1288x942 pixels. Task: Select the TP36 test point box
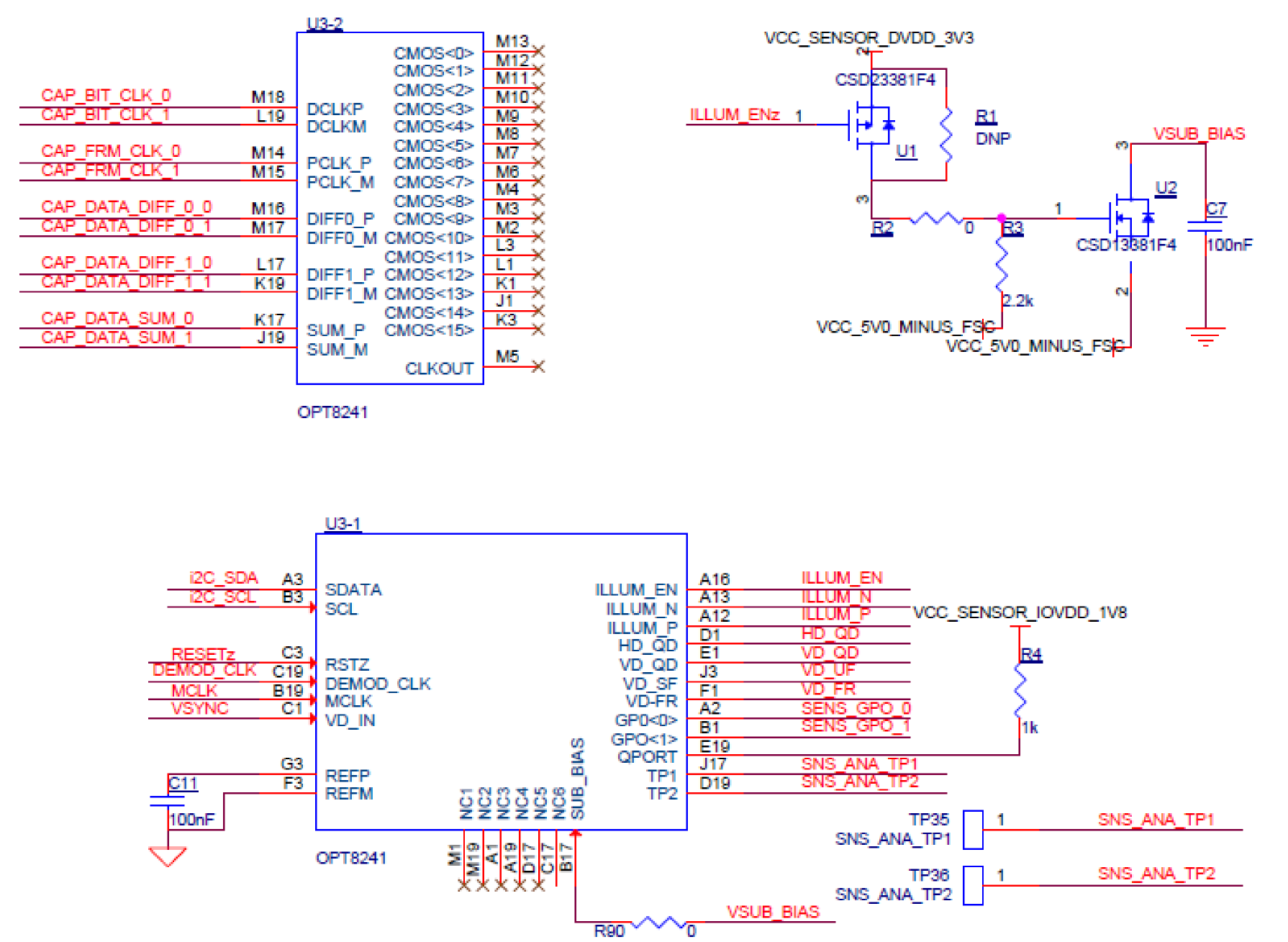973,885
